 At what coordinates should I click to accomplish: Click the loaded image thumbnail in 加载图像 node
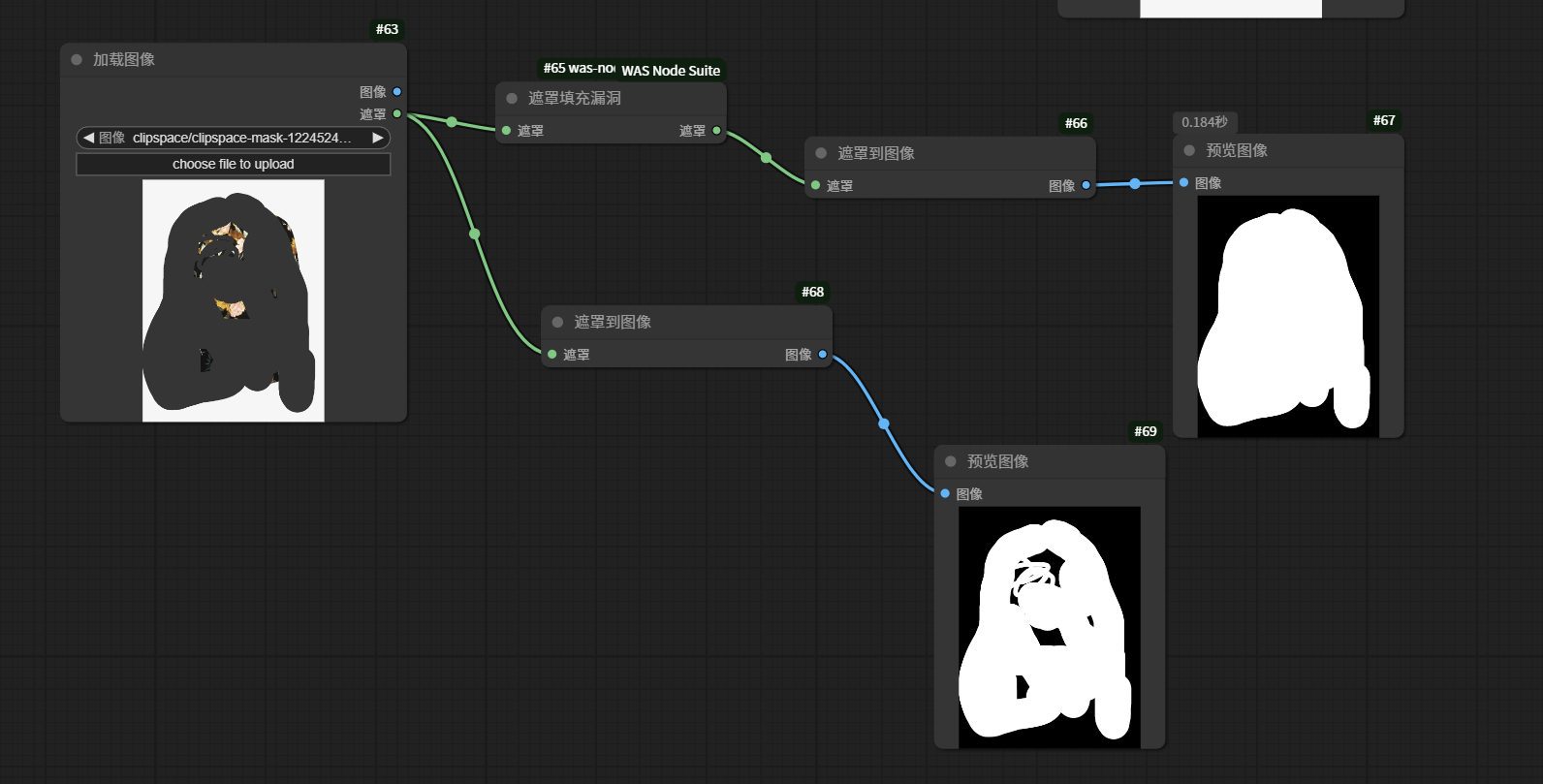pos(234,300)
